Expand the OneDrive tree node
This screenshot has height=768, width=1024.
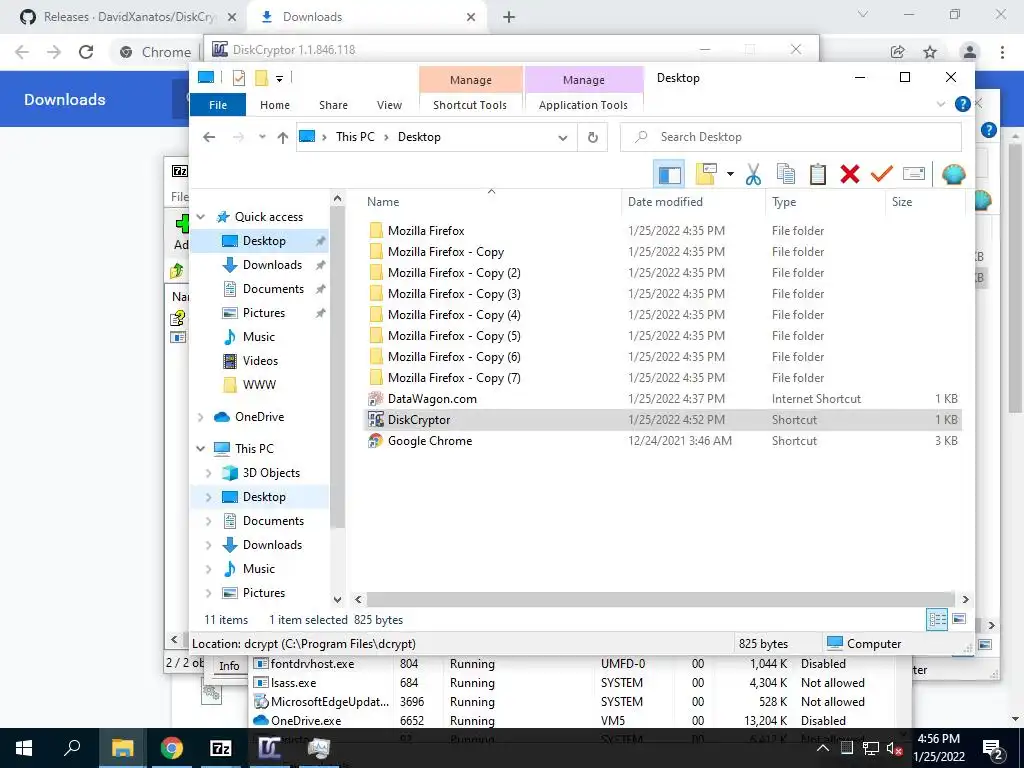pyautogui.click(x=201, y=417)
